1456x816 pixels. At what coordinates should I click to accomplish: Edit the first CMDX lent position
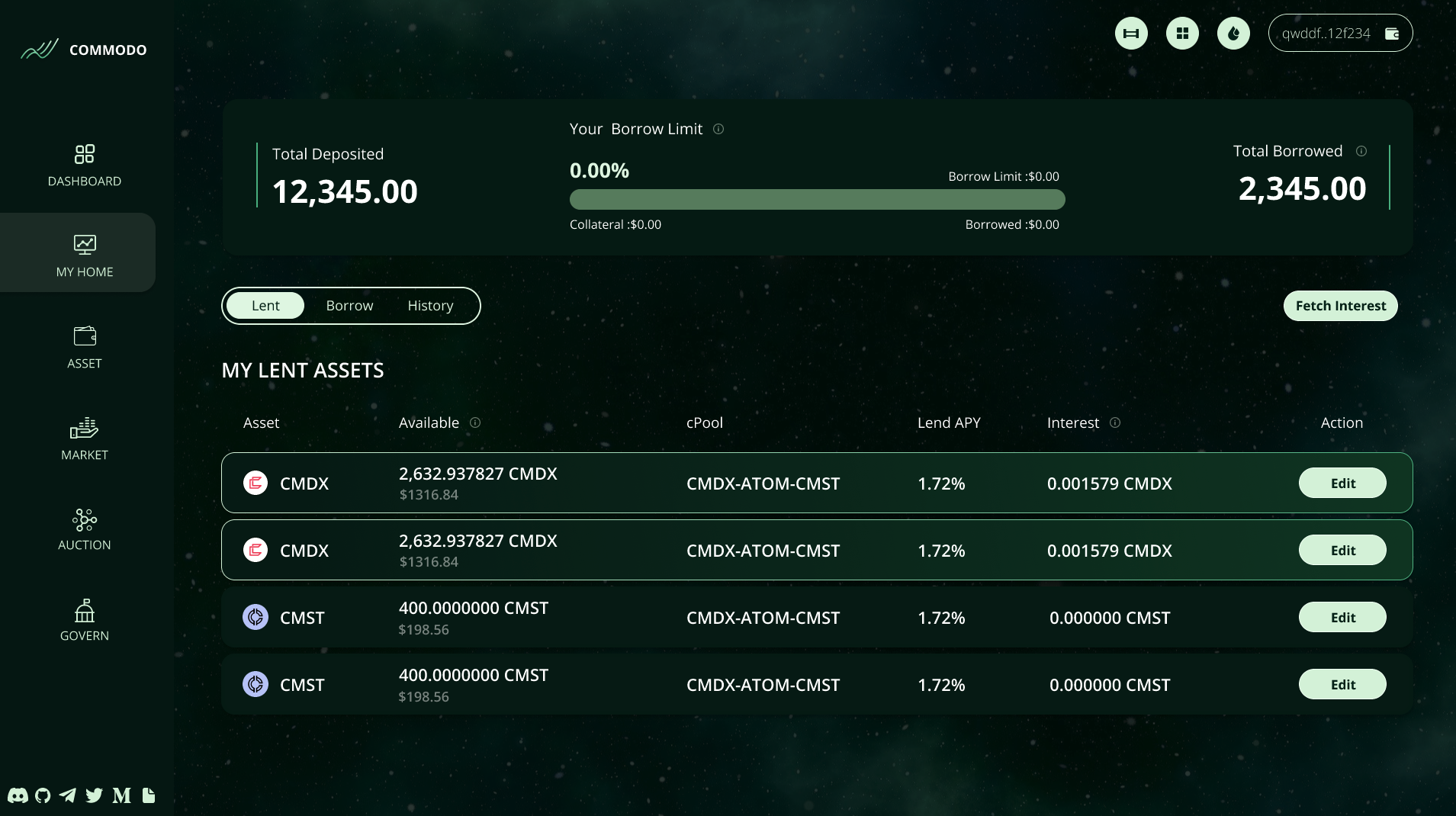pos(1342,483)
